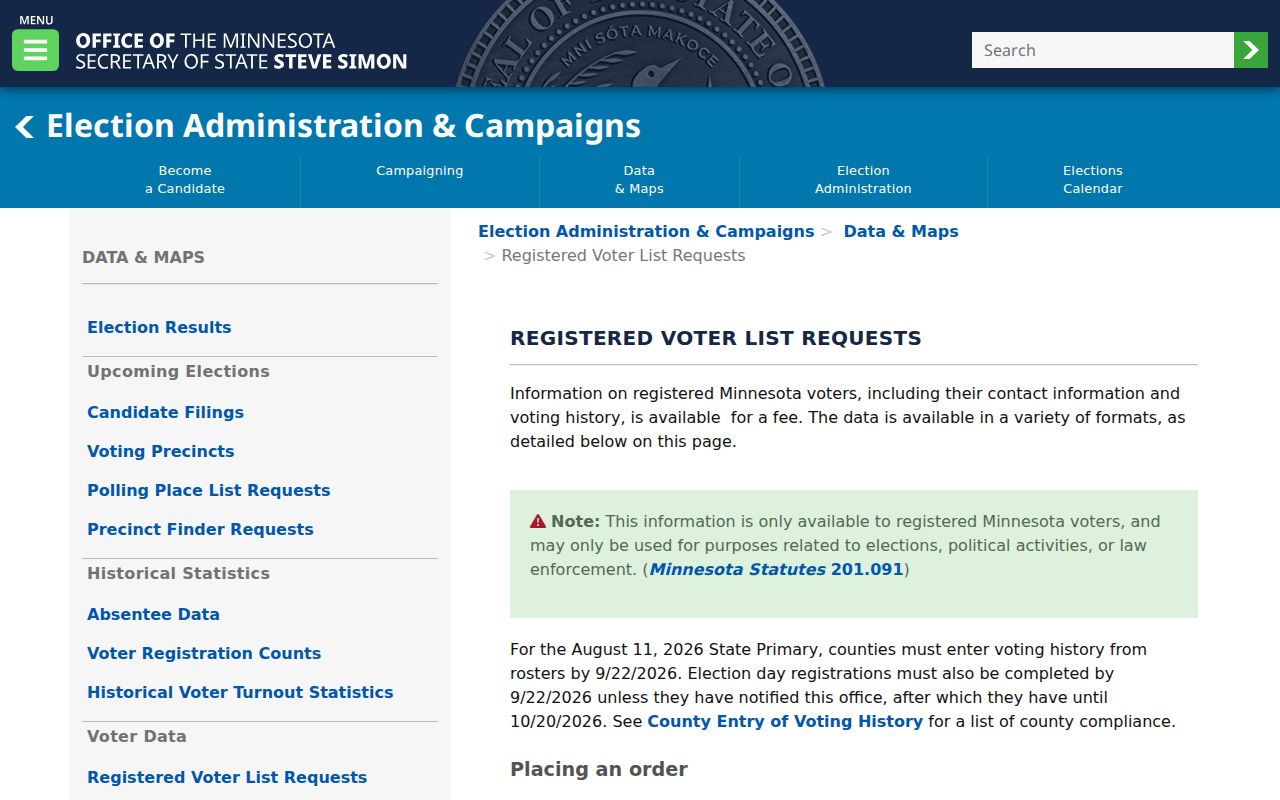The image size is (1280, 800).
Task: Open the Minnesota Statutes 201.091 link
Action: click(x=776, y=569)
